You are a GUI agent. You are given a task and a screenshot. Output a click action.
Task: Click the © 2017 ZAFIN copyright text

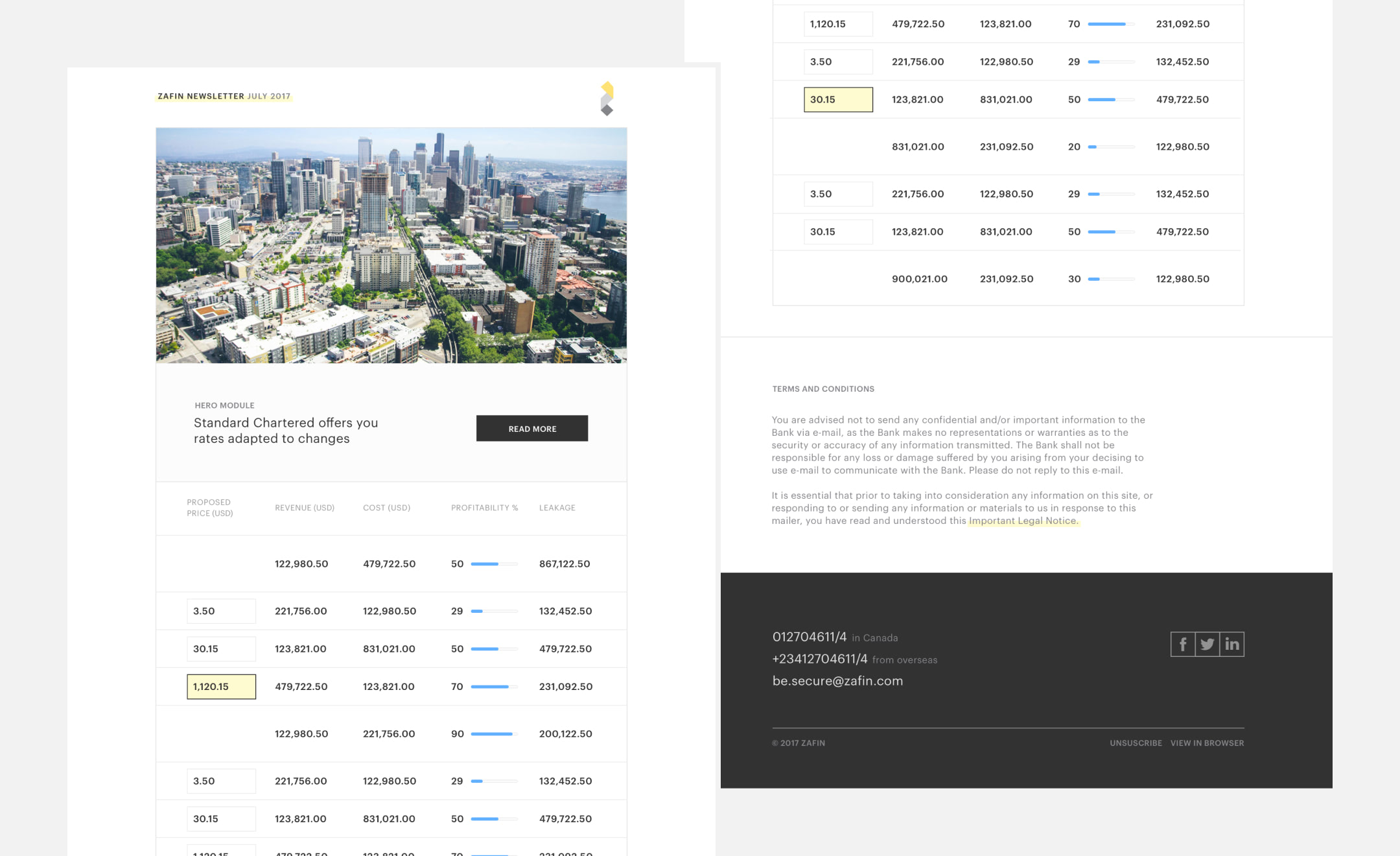[x=799, y=743]
